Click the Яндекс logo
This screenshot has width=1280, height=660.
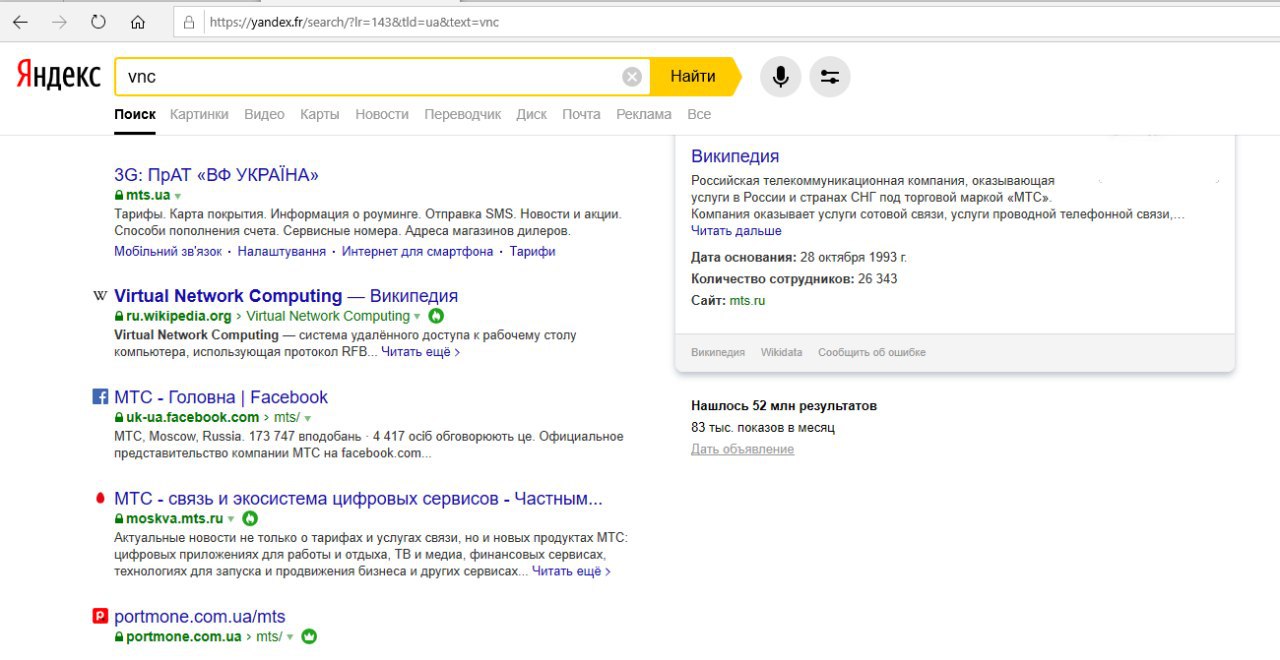pos(58,76)
